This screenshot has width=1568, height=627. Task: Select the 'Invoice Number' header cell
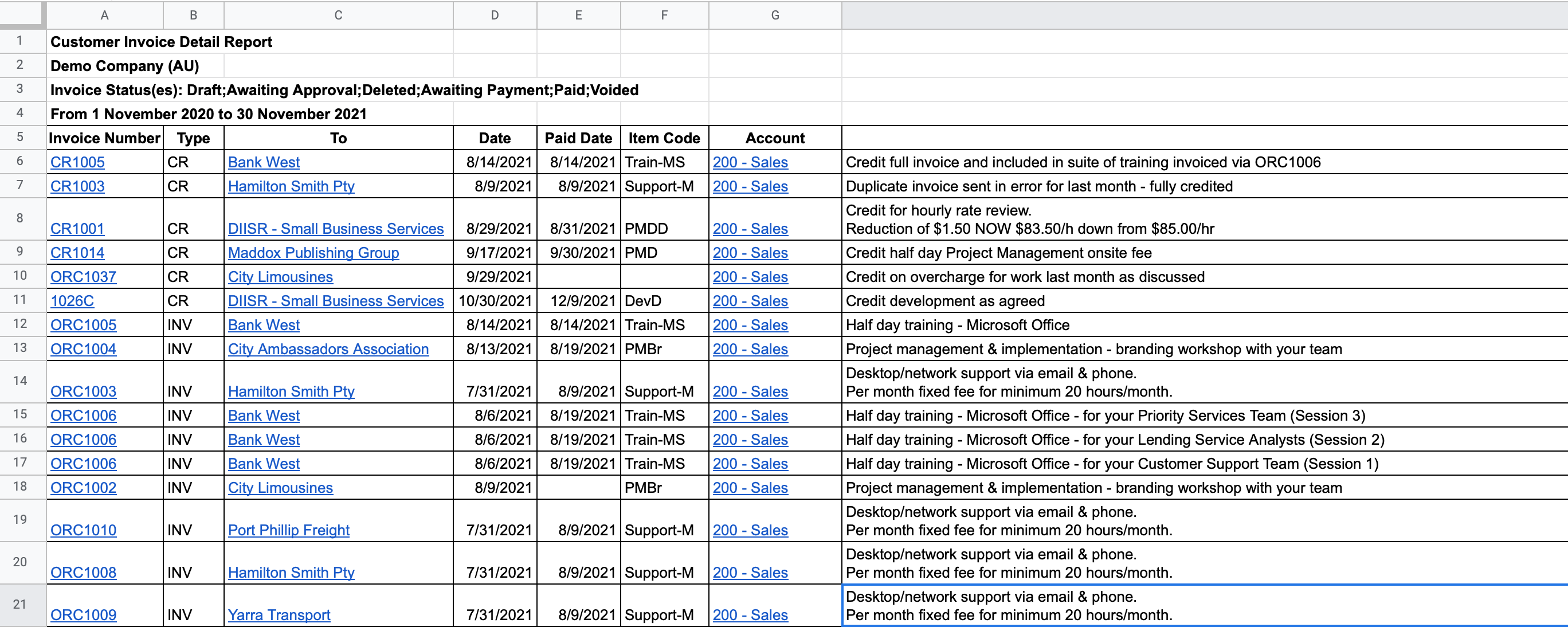pos(105,138)
